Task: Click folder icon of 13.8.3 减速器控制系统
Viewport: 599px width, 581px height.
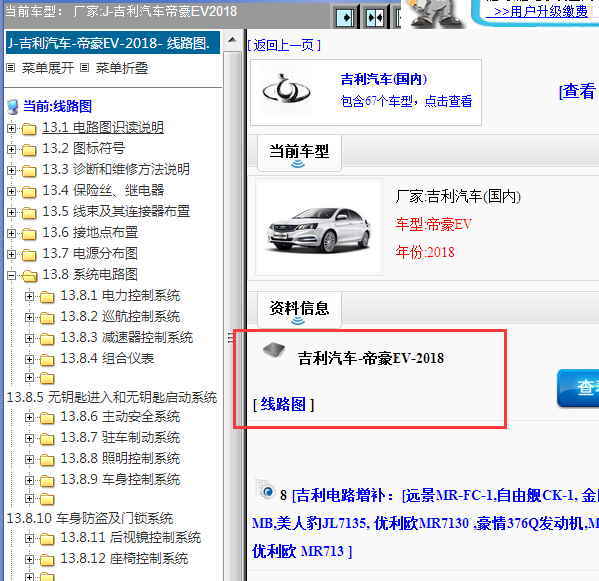Action: point(47,338)
